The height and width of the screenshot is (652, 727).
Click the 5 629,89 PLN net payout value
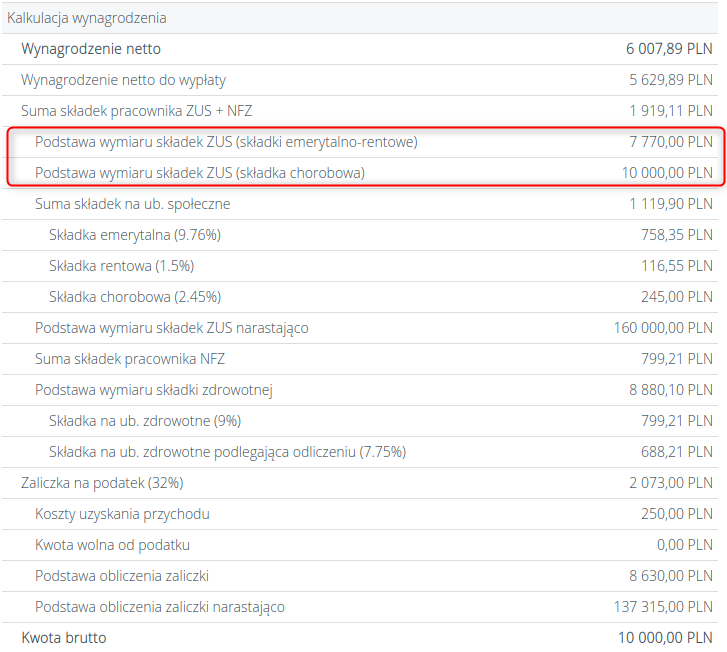(x=670, y=80)
